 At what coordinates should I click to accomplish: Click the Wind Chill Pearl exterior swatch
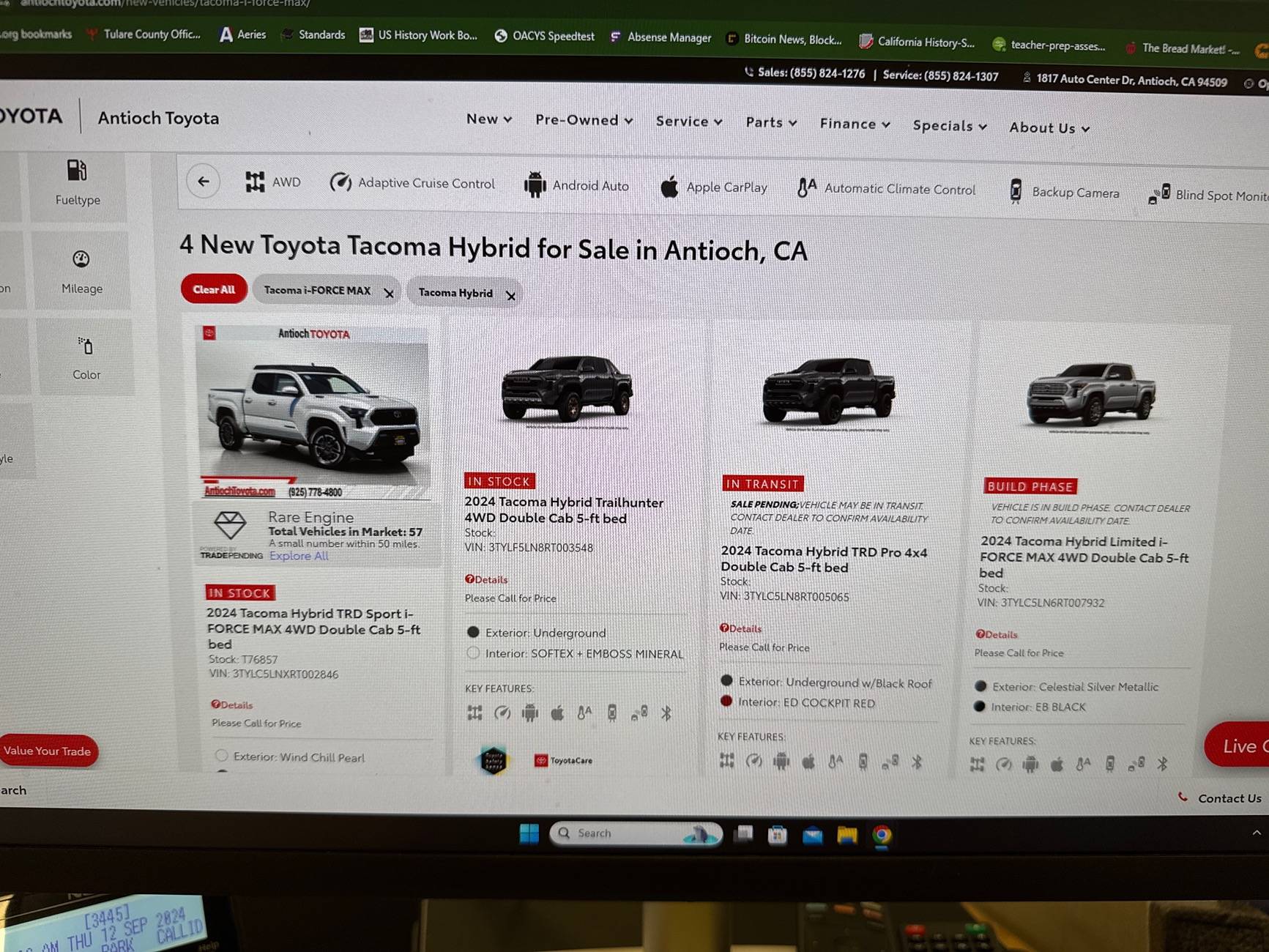coord(221,755)
